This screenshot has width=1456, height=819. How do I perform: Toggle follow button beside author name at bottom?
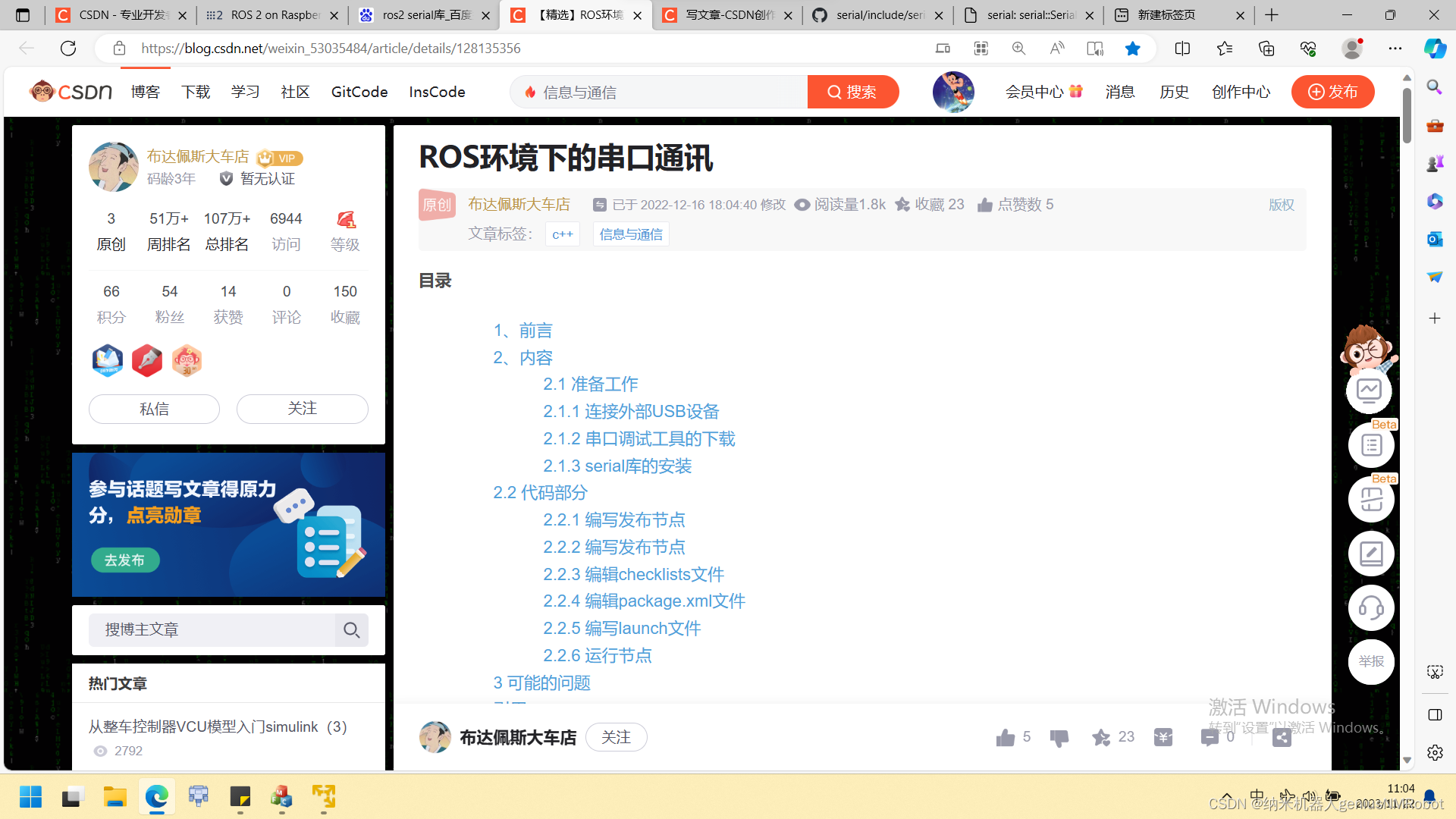click(x=616, y=737)
